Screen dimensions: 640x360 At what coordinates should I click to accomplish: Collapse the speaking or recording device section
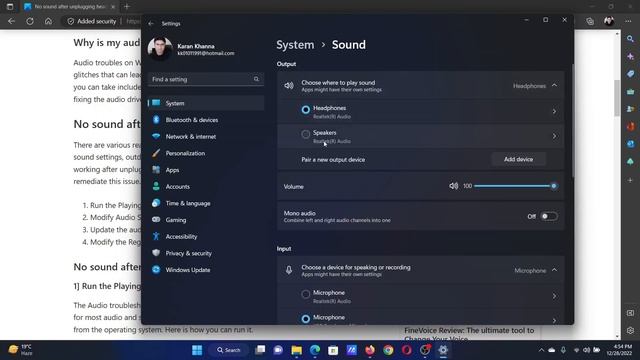(554, 270)
